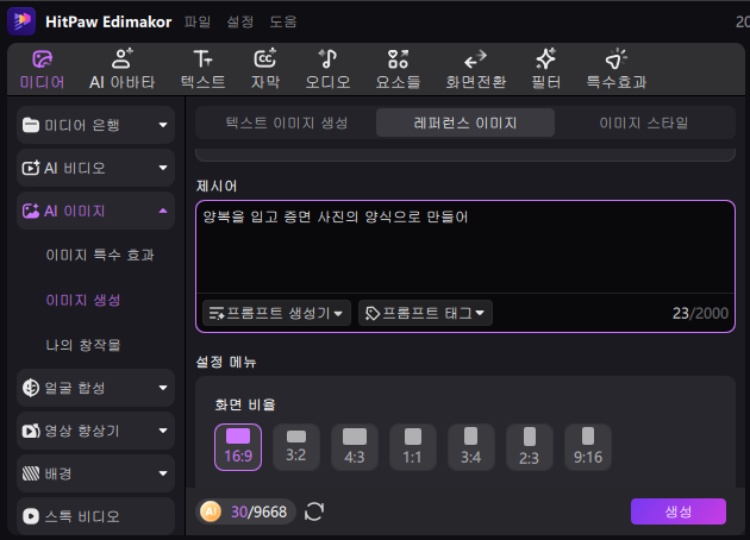
Task: Click the 화면 비율 label
Action: click(245, 405)
